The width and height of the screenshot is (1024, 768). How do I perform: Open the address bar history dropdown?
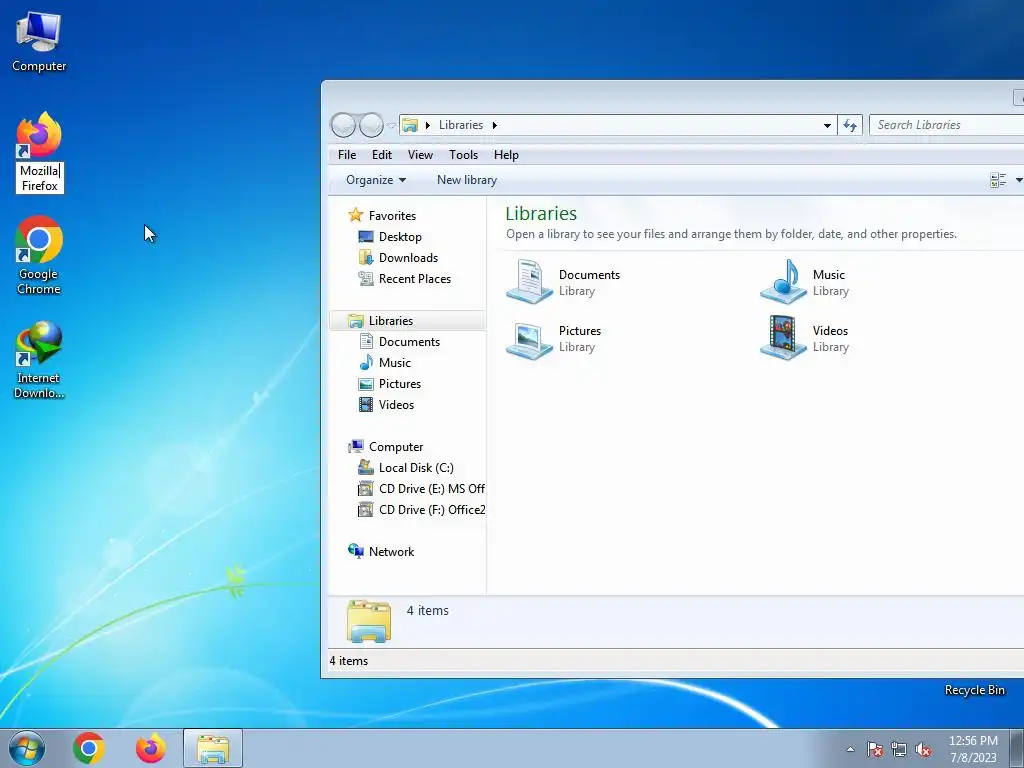click(x=827, y=125)
